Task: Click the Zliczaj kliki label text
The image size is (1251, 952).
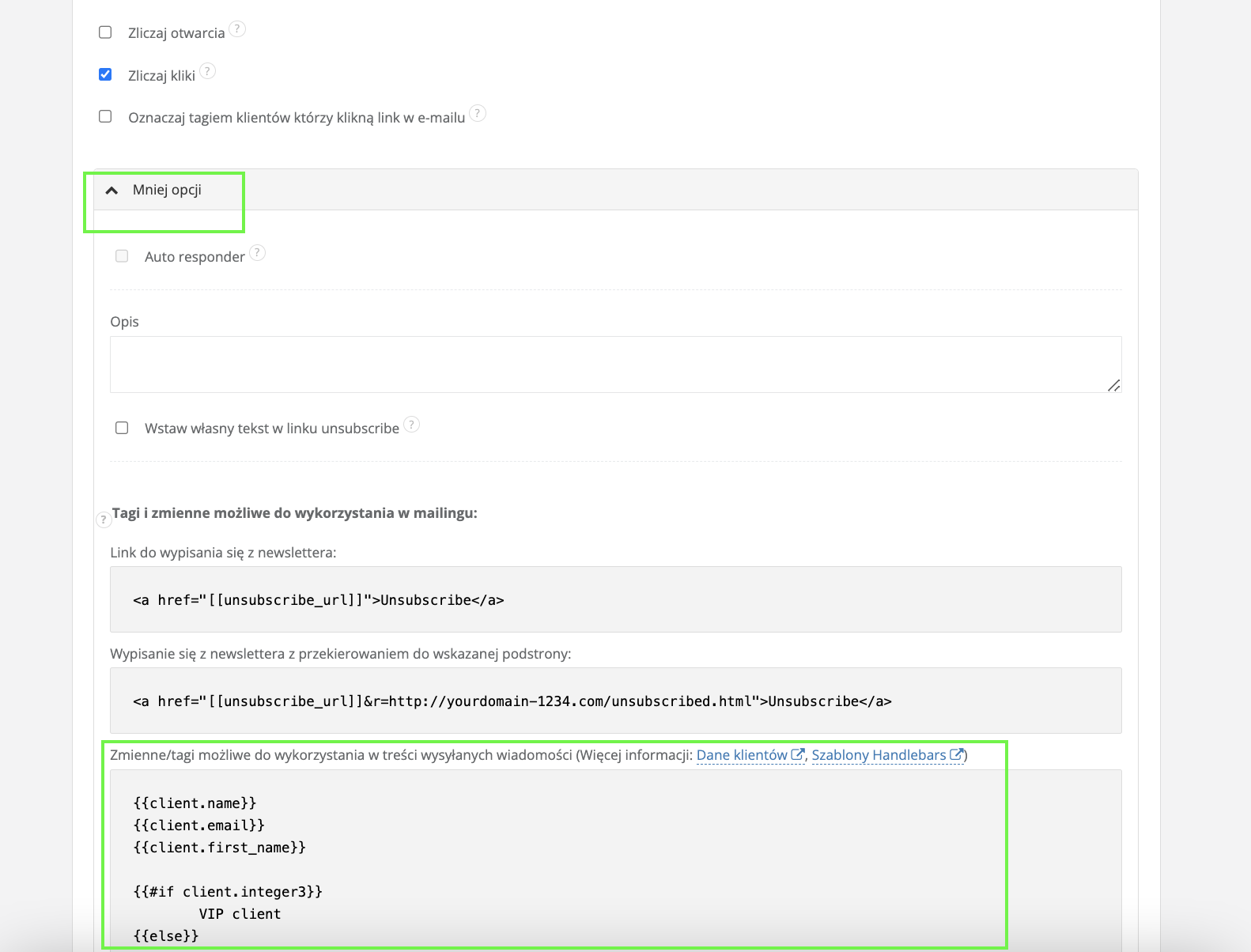Action: (161, 76)
